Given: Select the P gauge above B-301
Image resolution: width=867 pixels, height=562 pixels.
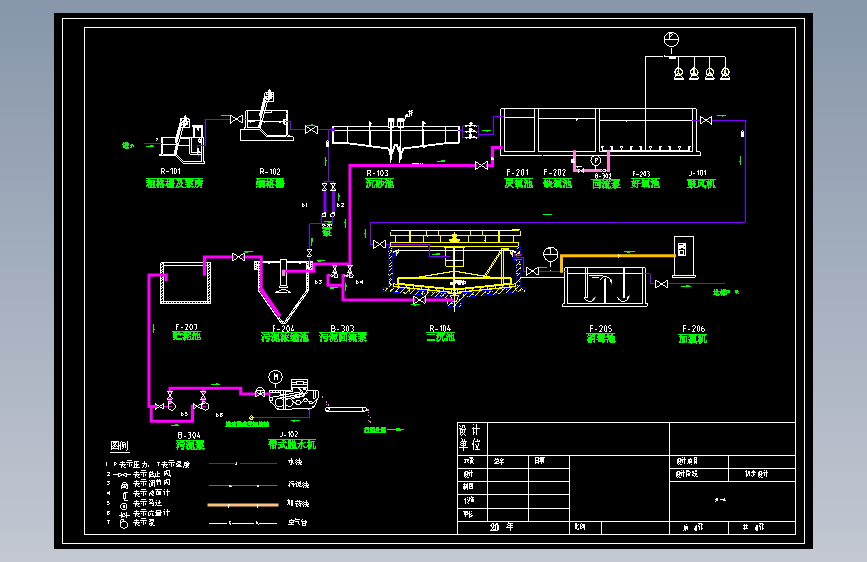Looking at the screenshot, I should [x=596, y=161].
